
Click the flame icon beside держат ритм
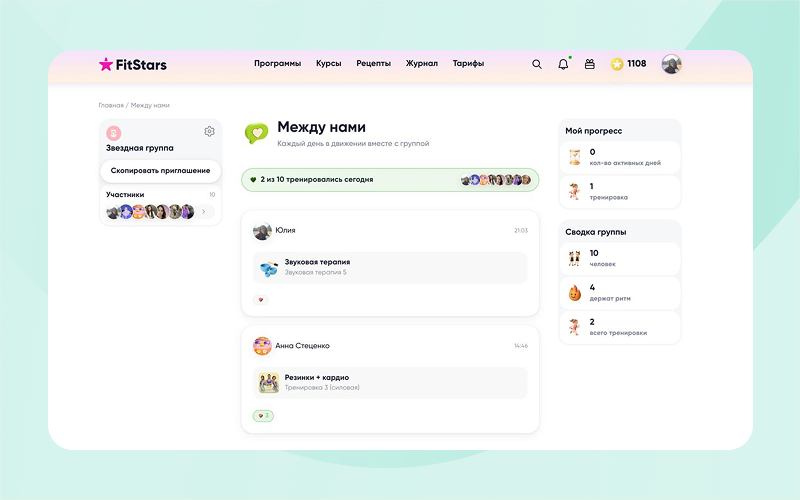pyautogui.click(x=574, y=293)
